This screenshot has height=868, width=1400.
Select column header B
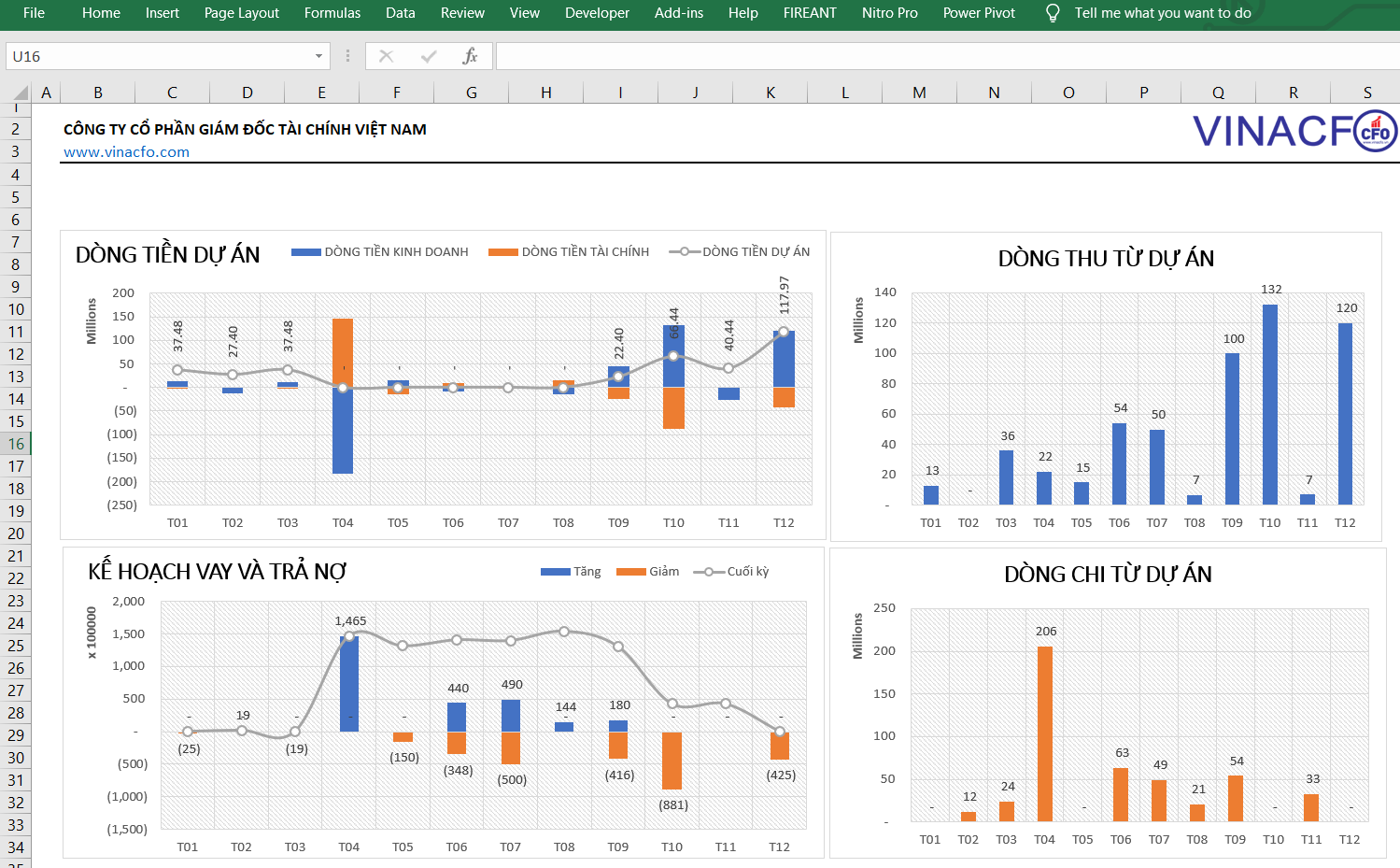[x=97, y=92]
